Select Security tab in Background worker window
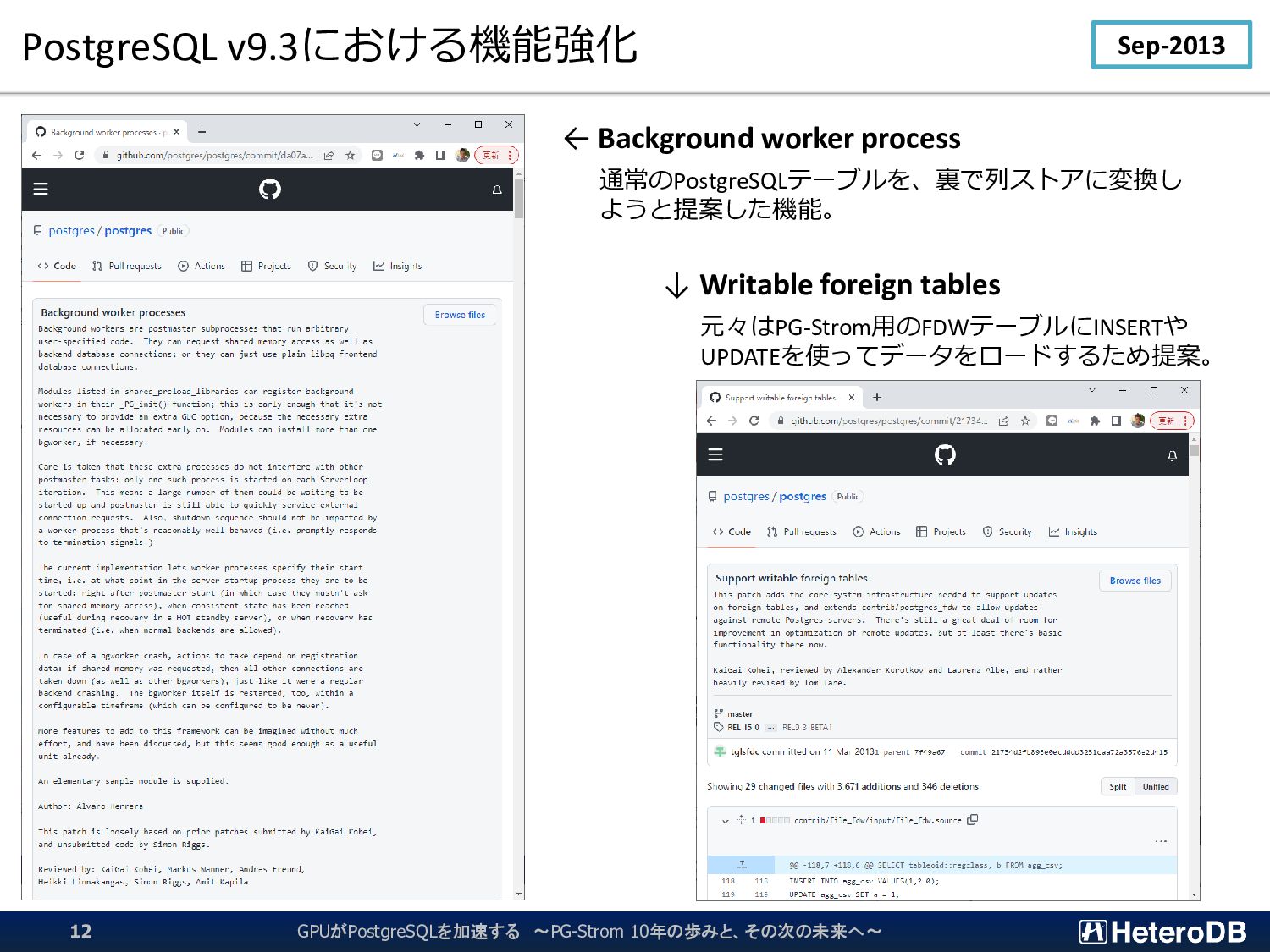Screen dimensions: 1270x952 (x=332, y=266)
